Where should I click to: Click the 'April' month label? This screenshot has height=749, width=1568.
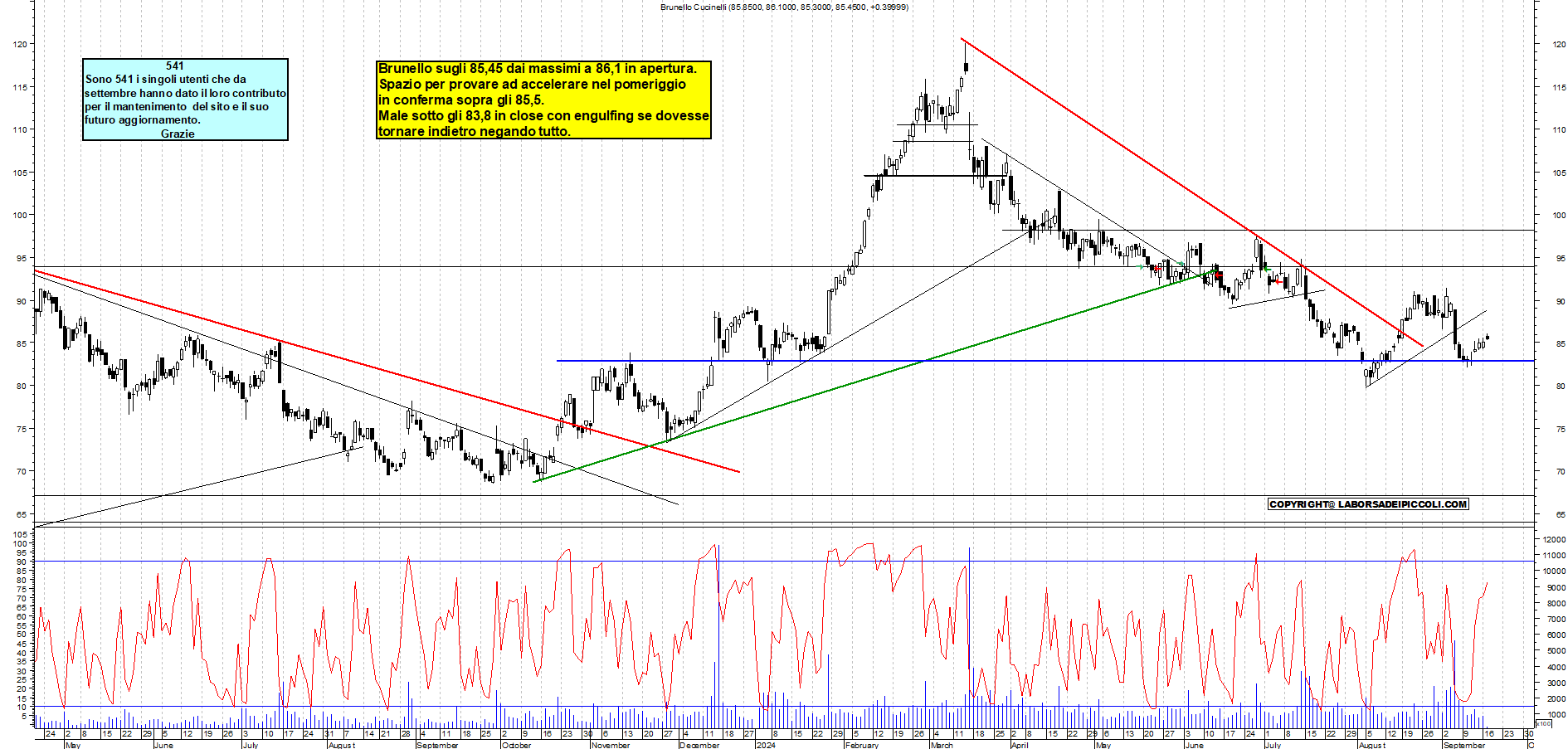[1020, 745]
